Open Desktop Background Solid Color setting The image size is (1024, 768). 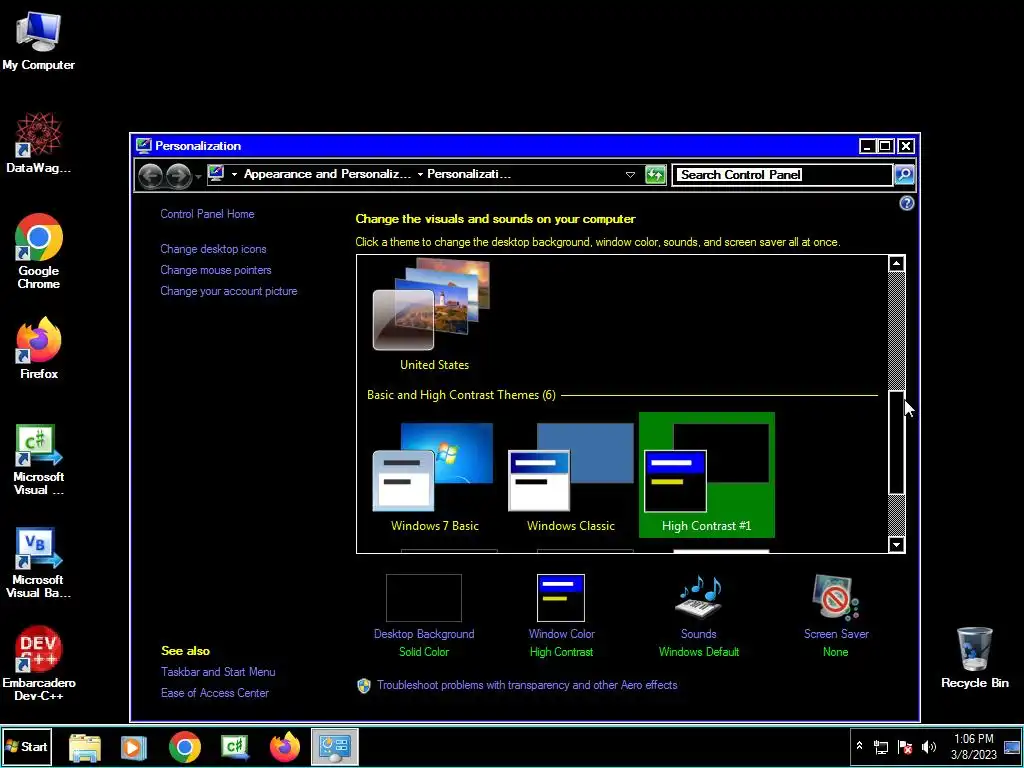(424, 616)
